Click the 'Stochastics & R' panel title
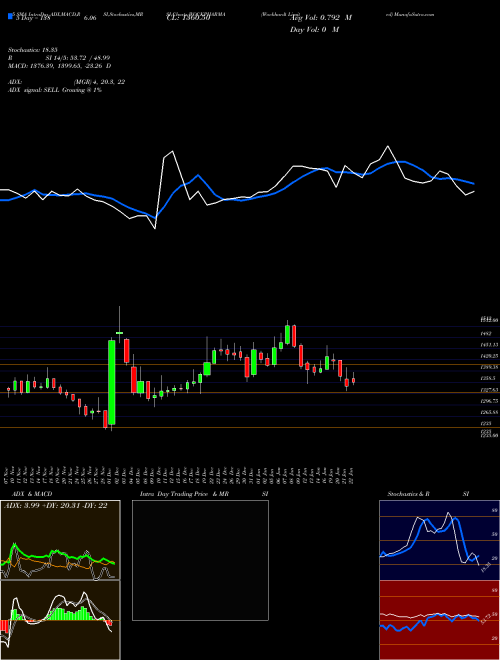Screen dimensions: 500x660 pos(408,494)
